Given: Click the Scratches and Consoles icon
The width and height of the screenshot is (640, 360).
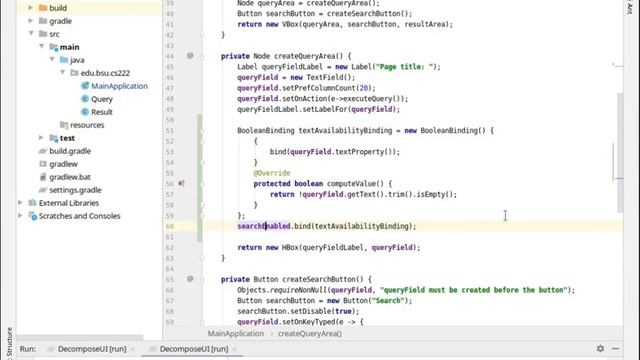Looking at the screenshot, I should coord(32,216).
